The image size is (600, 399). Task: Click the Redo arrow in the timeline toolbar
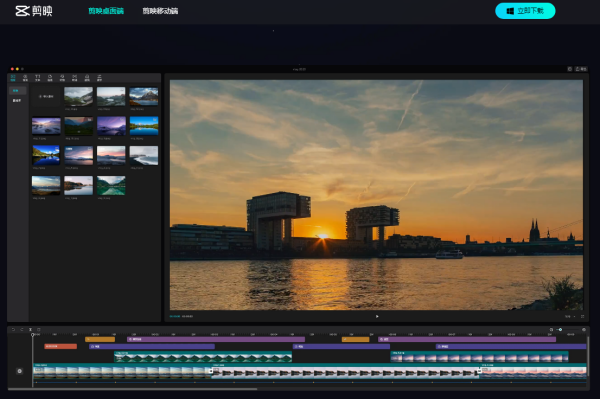click(22, 329)
